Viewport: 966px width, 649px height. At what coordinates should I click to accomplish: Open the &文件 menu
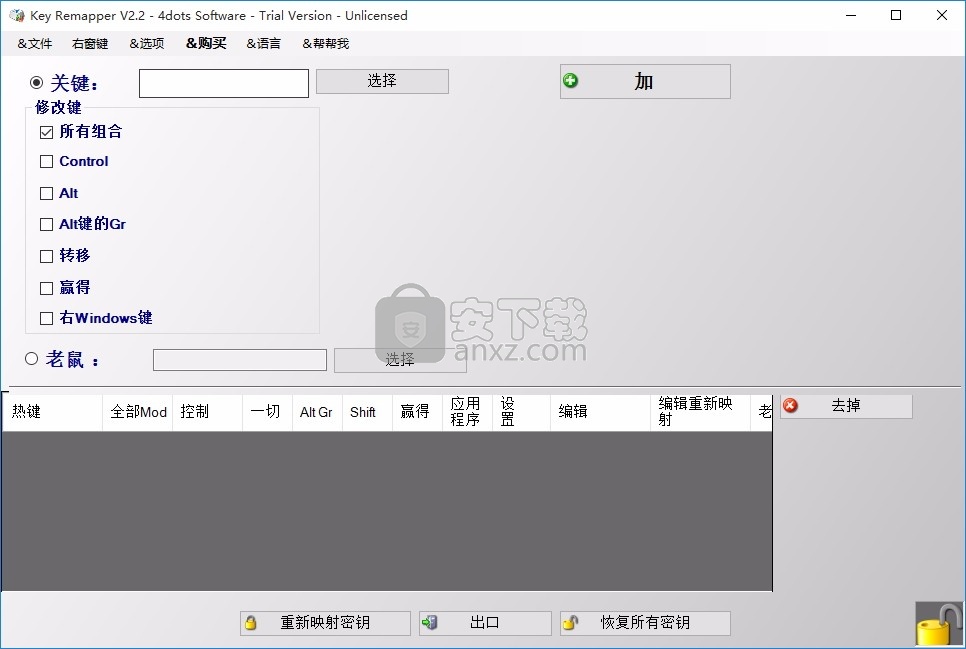(x=34, y=44)
